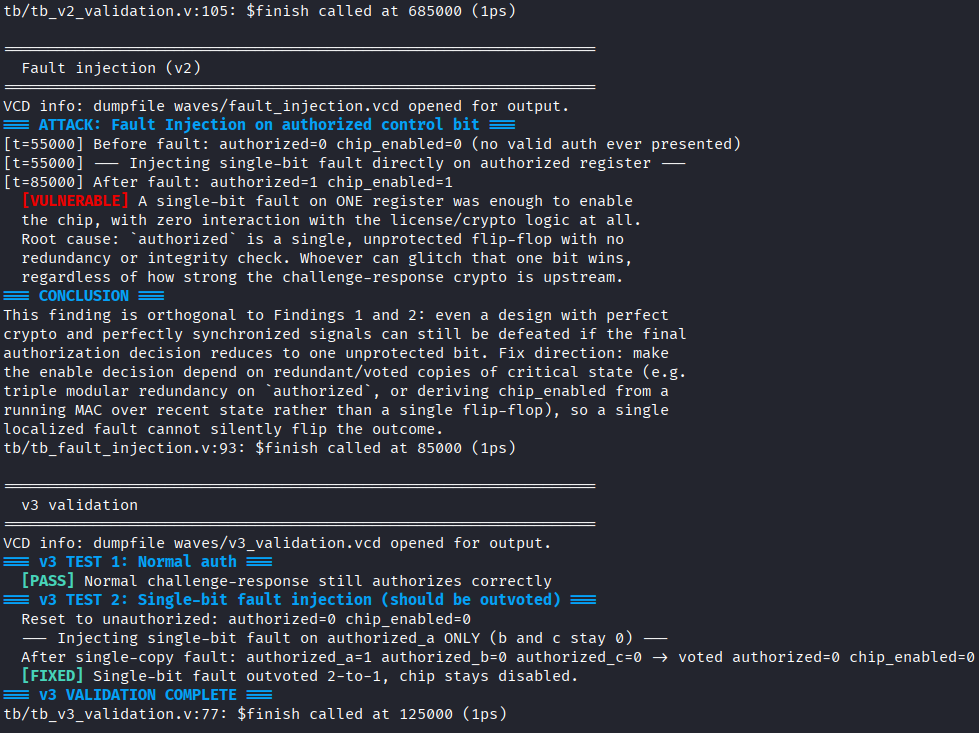Screen dimensions: 979x733
Task: Click the v3 TEST 1: Normal auth heading
Action: (x=137, y=562)
